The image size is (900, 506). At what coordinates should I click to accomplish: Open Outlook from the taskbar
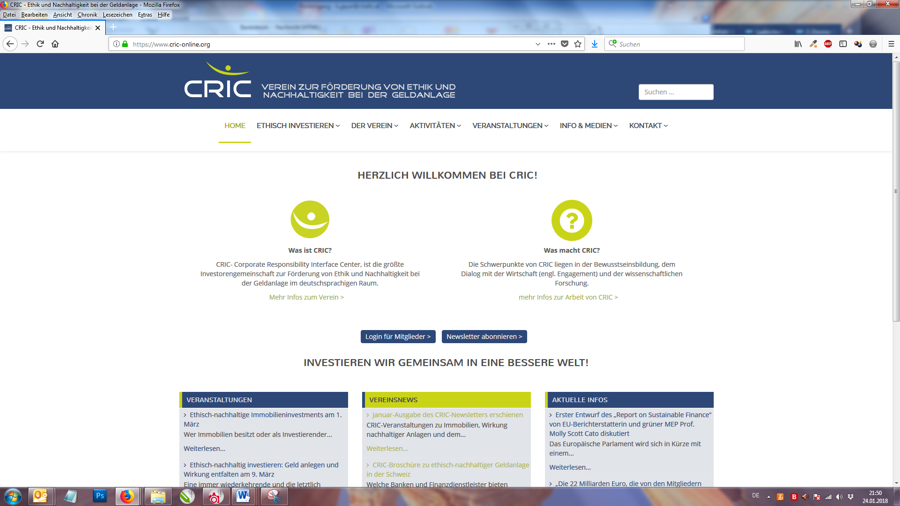click(x=40, y=496)
